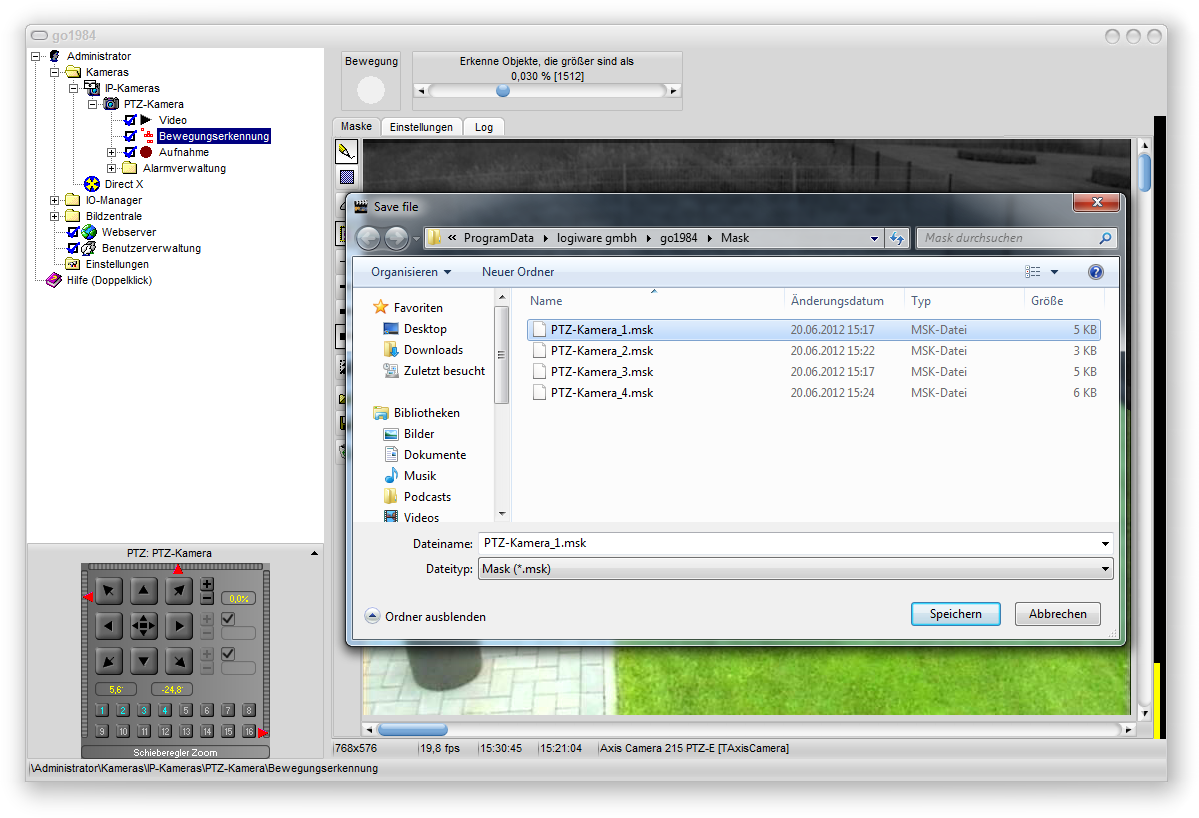Click the Abbrechen button
The image size is (1199, 818).
1057,614
